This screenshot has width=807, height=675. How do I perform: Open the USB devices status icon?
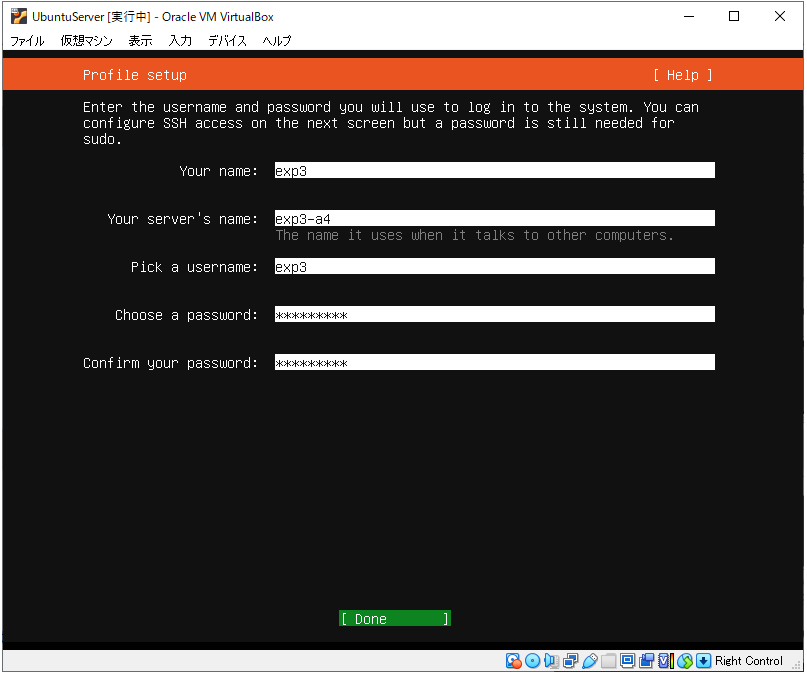(589, 661)
